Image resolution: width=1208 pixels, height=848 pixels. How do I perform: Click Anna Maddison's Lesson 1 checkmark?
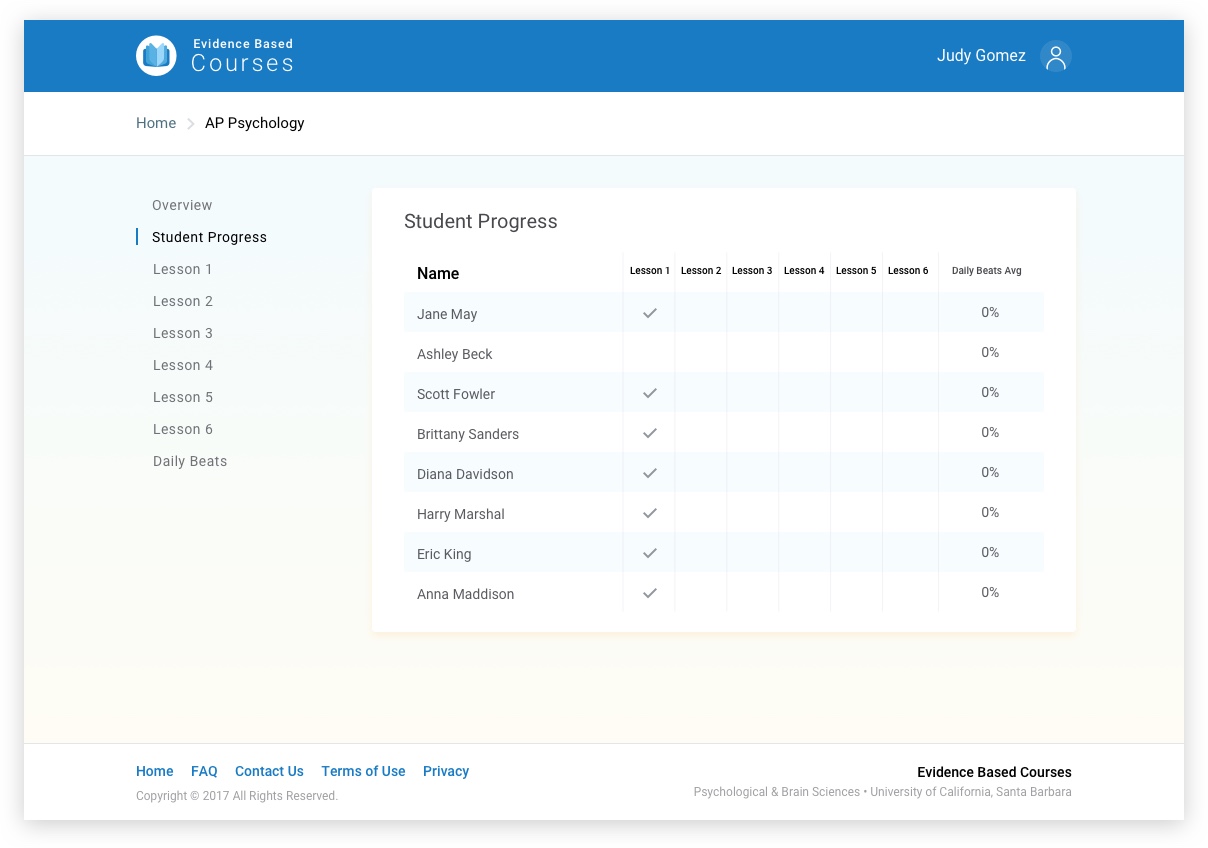650,593
